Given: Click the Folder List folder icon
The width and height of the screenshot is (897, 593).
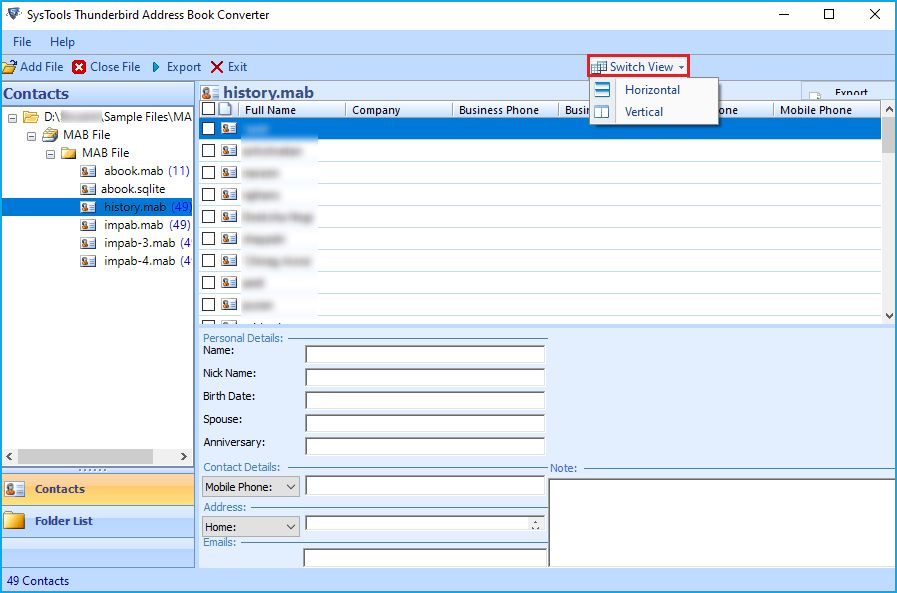Looking at the screenshot, I should [15, 520].
